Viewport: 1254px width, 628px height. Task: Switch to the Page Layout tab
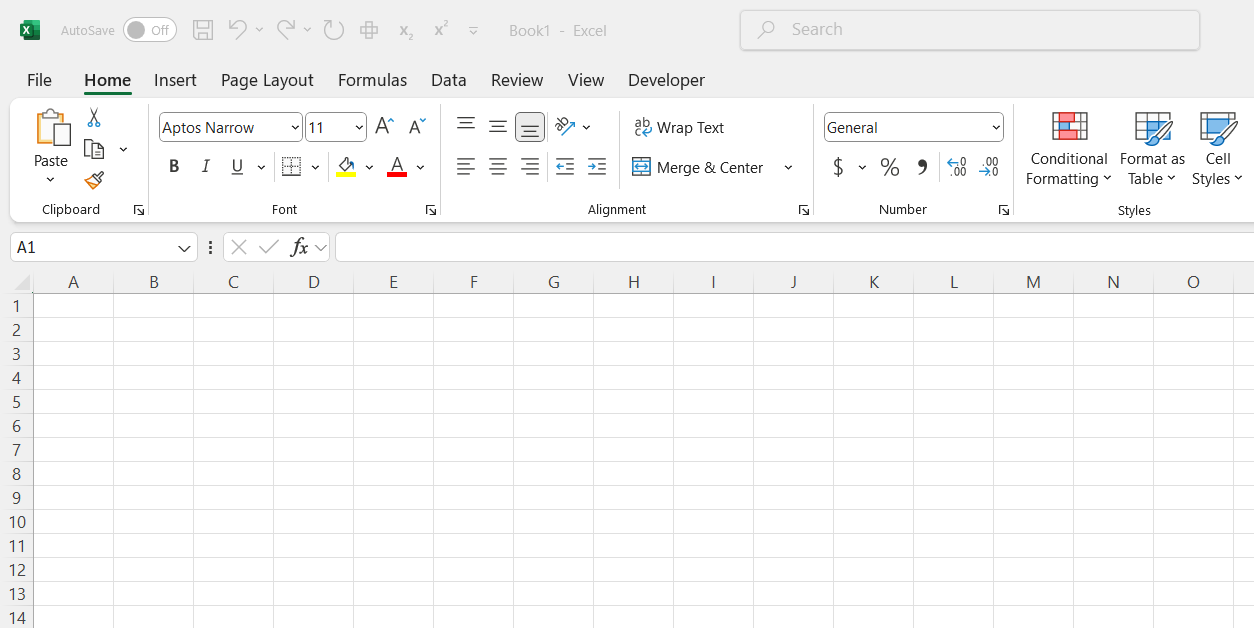pos(267,80)
